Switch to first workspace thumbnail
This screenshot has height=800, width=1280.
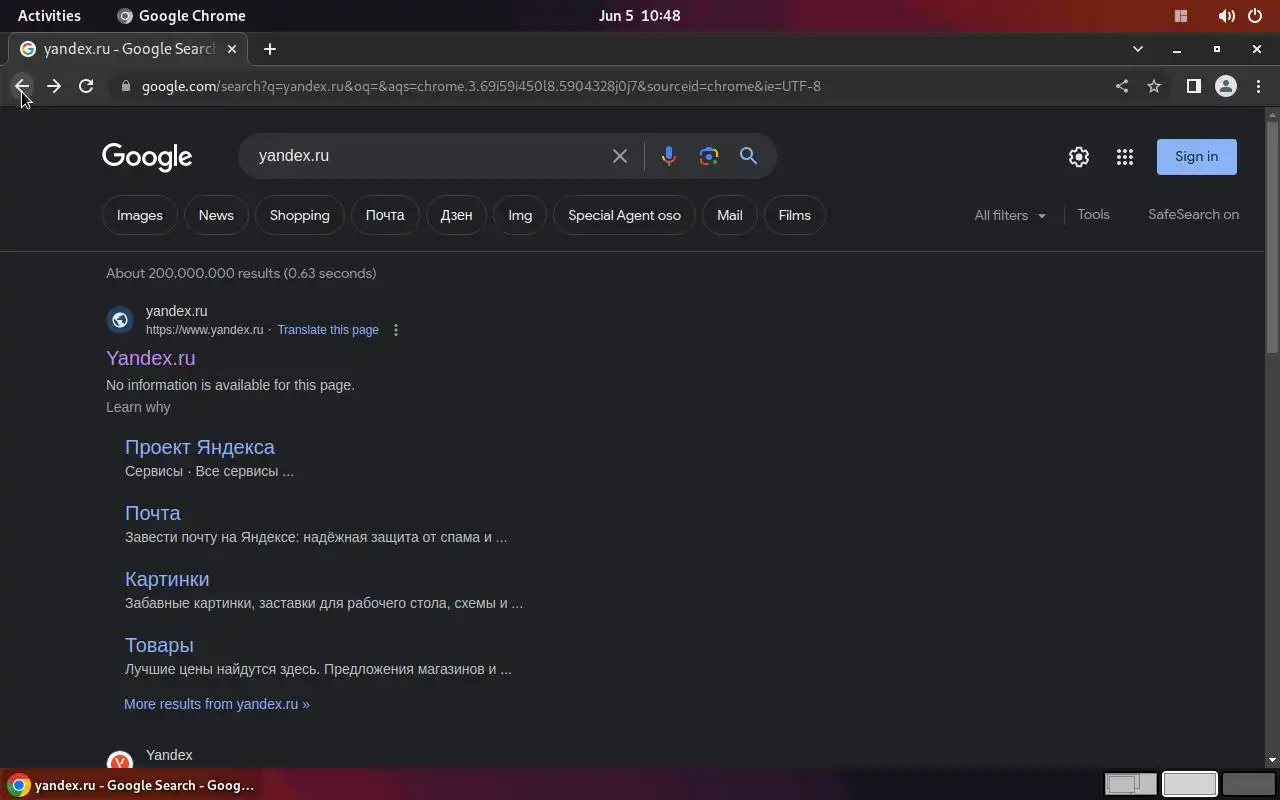point(1131,785)
